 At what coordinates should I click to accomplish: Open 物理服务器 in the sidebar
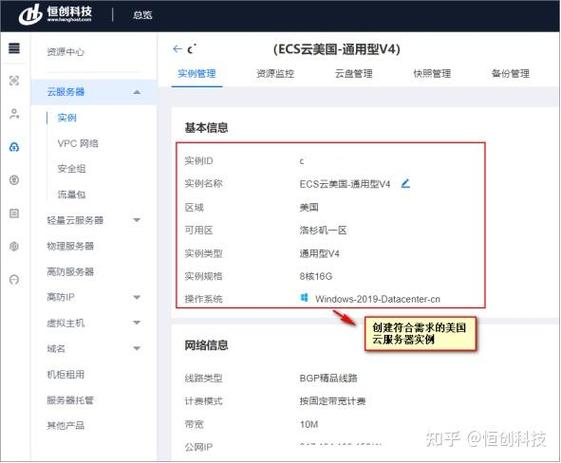point(70,246)
